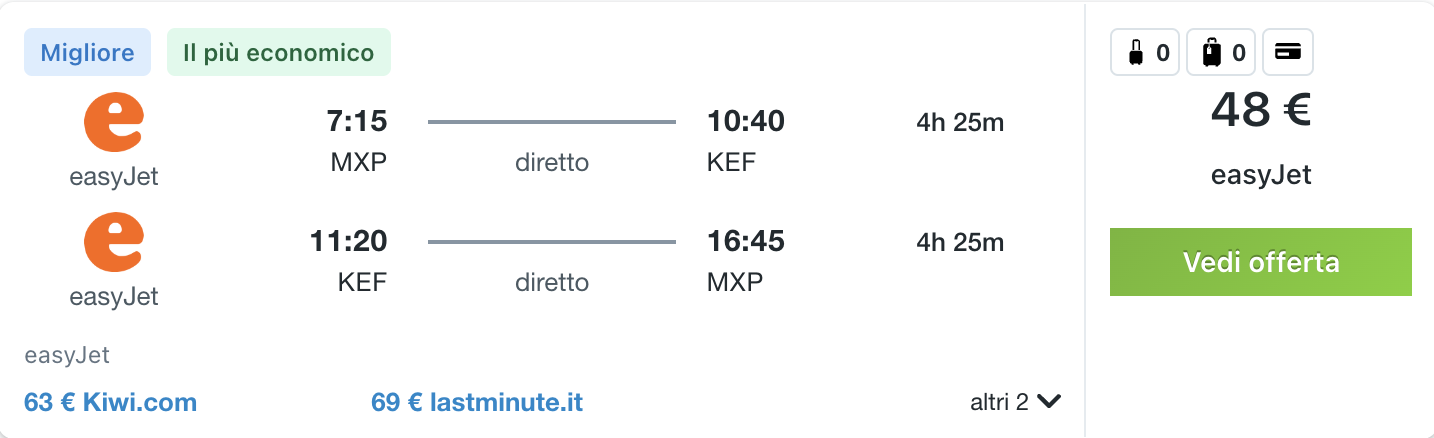
Task: Click the outbound departure time 7:15
Action: click(x=357, y=122)
